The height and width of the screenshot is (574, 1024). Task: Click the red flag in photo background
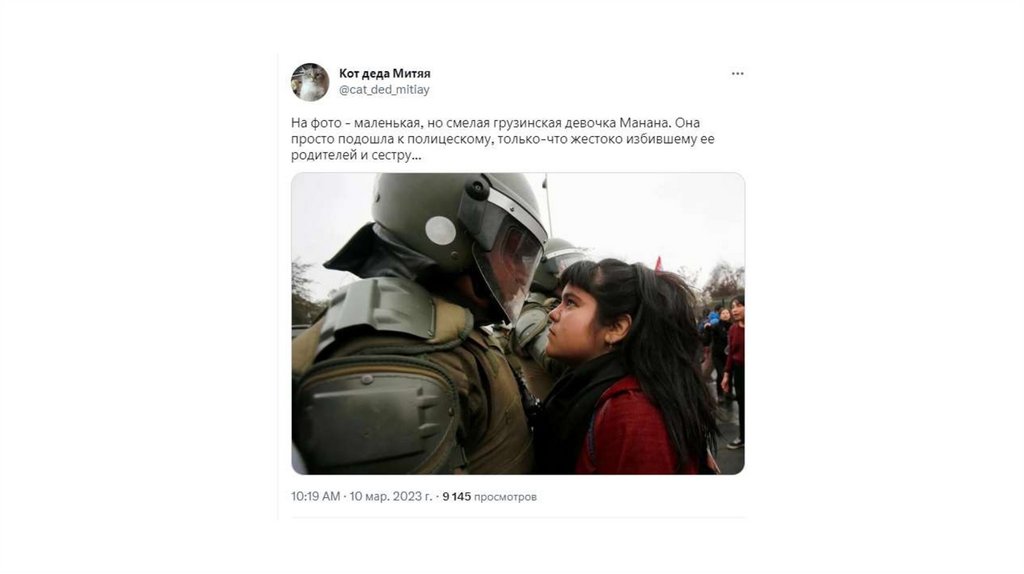click(x=658, y=263)
